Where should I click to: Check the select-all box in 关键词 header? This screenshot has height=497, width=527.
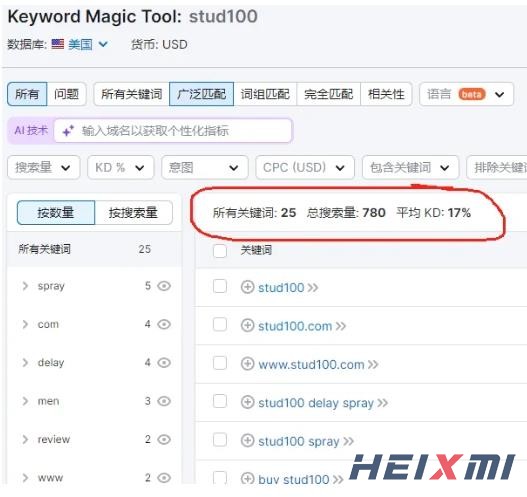pos(220,251)
